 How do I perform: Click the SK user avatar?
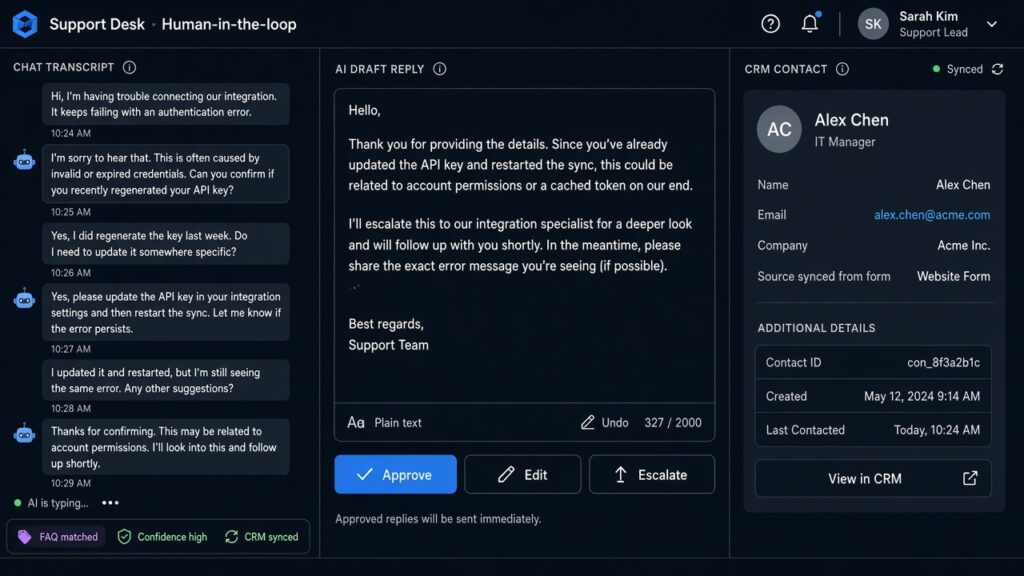point(873,24)
